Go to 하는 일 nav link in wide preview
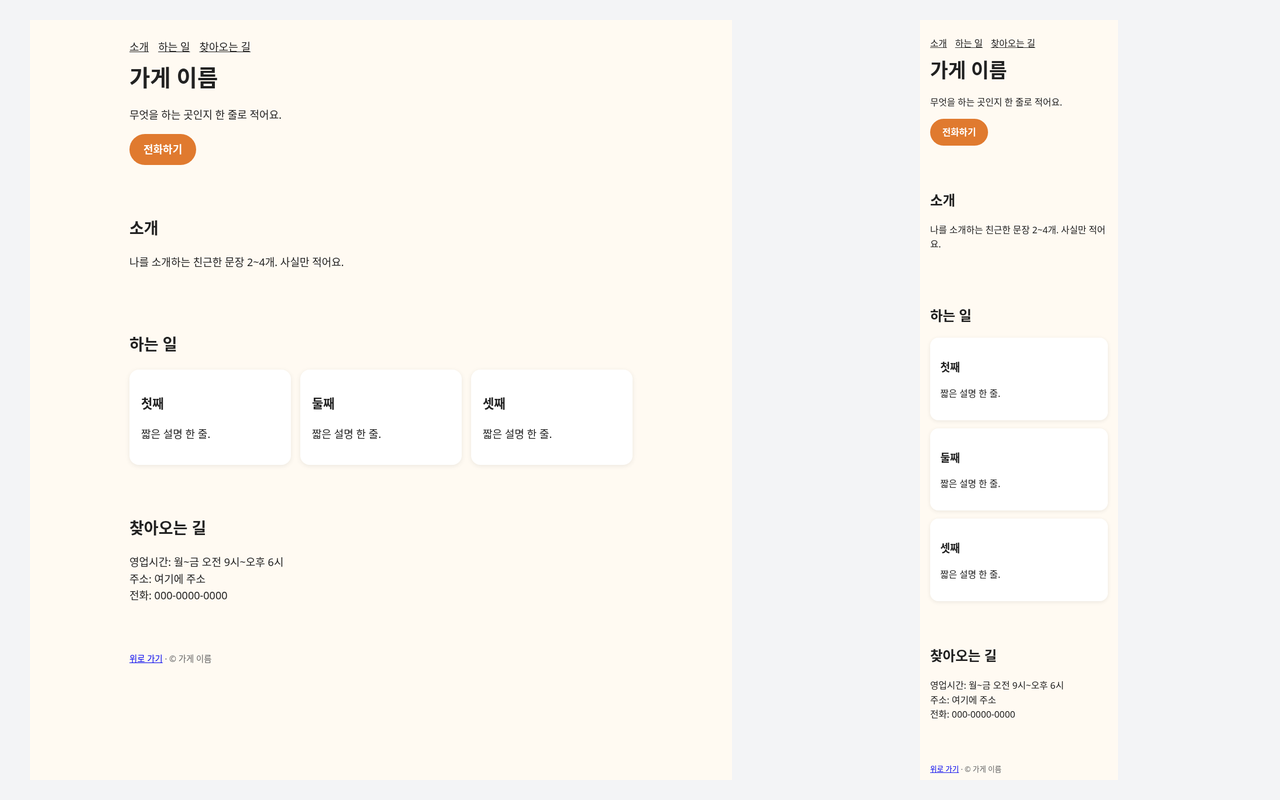The height and width of the screenshot is (800, 1280). coord(174,47)
